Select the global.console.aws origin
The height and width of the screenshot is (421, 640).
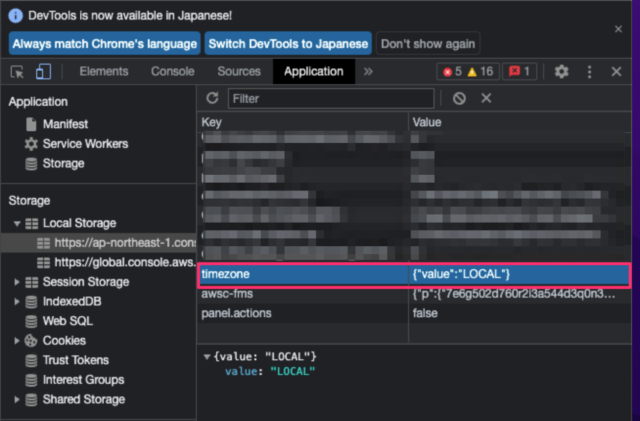[125, 262]
